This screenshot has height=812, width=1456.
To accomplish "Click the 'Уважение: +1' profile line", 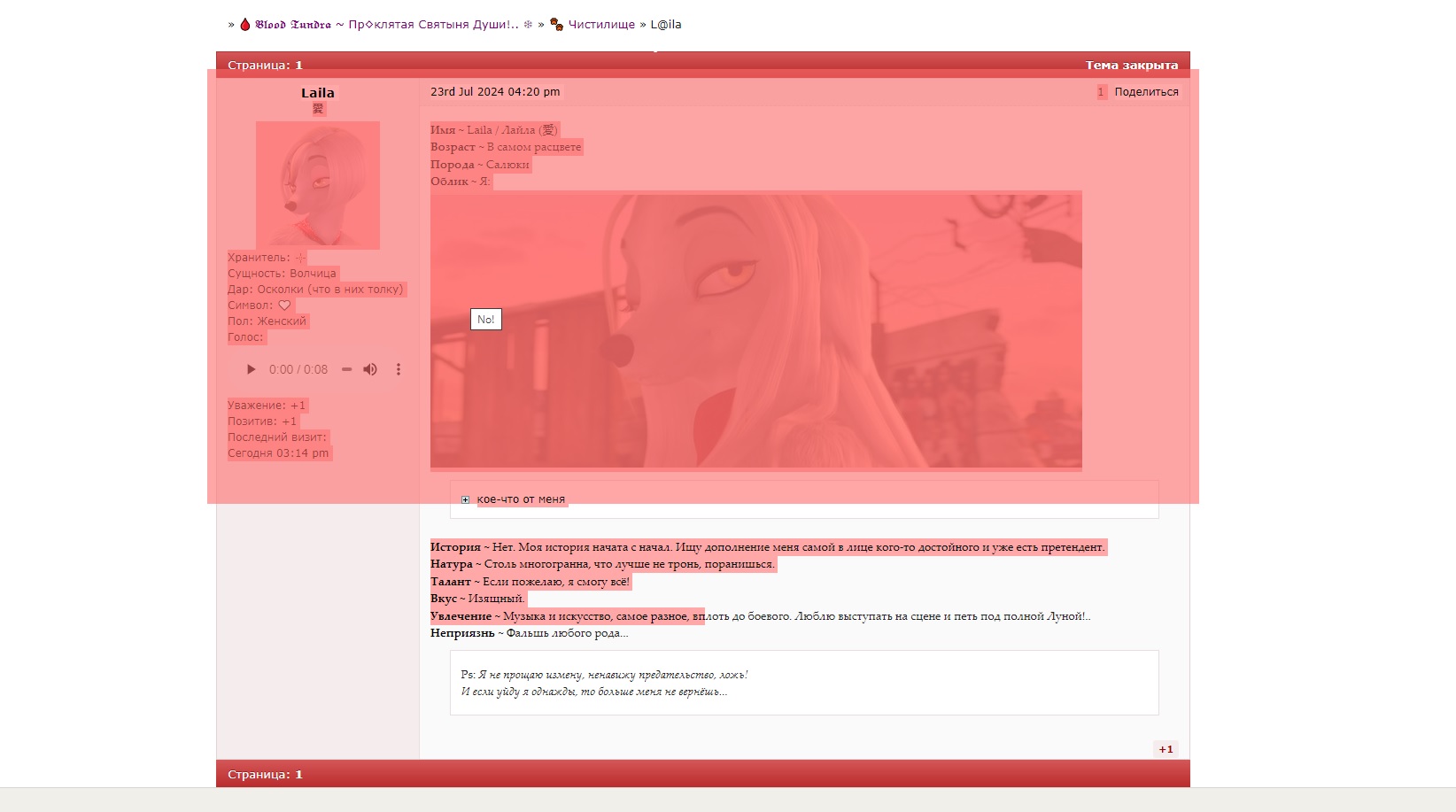I will (x=267, y=406).
